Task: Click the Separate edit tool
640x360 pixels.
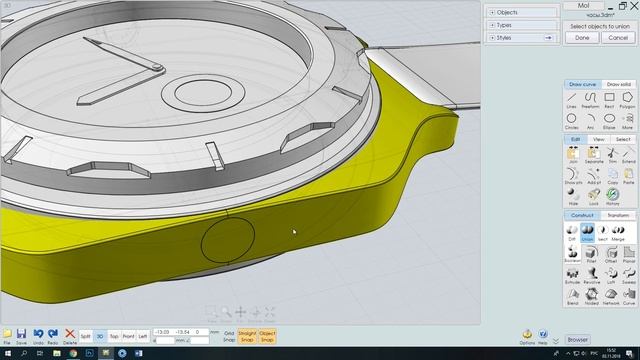Action: (593, 156)
